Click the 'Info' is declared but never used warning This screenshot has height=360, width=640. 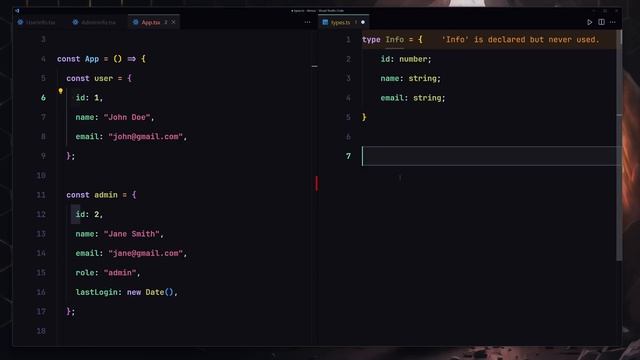coord(520,40)
